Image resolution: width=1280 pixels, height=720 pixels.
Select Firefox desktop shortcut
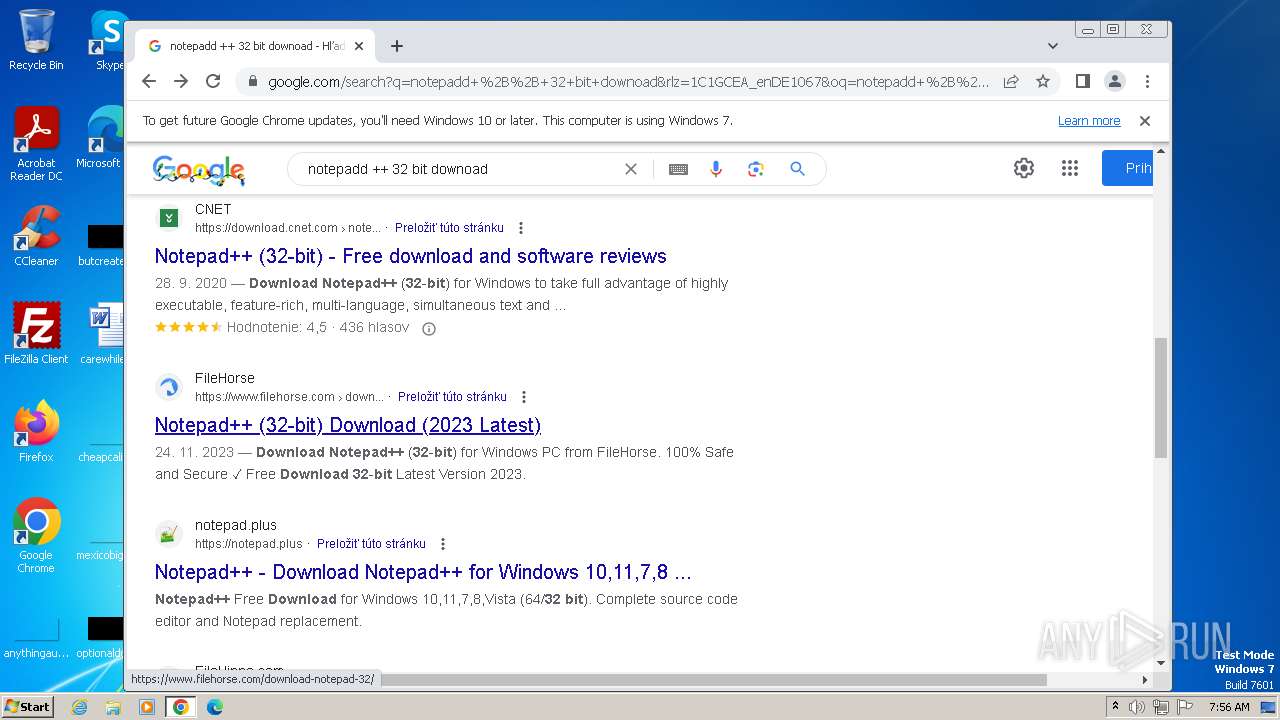point(36,432)
